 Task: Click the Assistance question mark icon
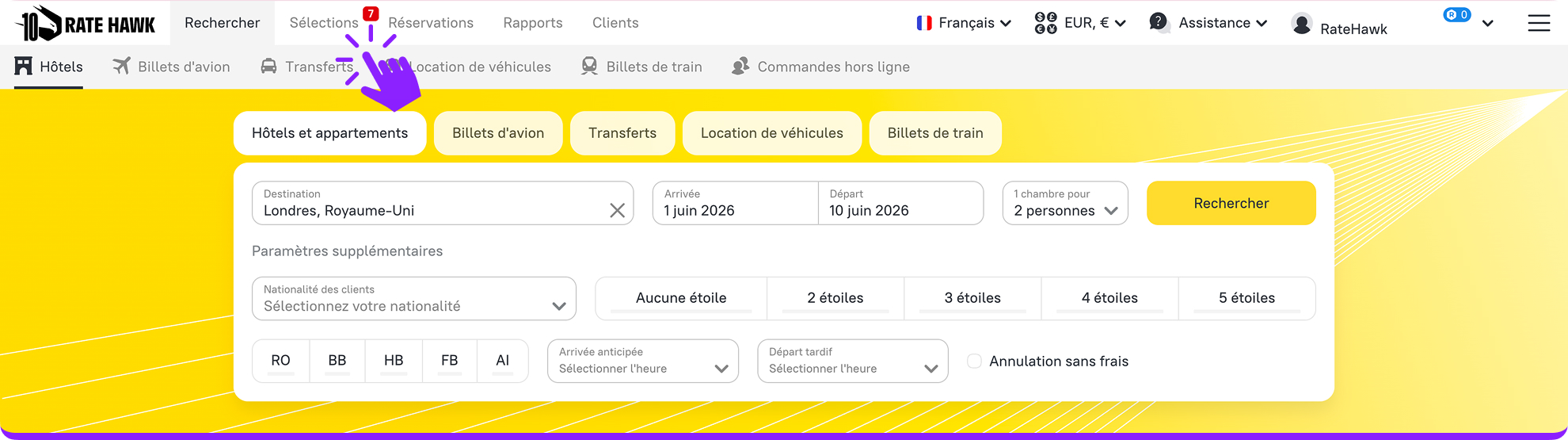click(1159, 22)
